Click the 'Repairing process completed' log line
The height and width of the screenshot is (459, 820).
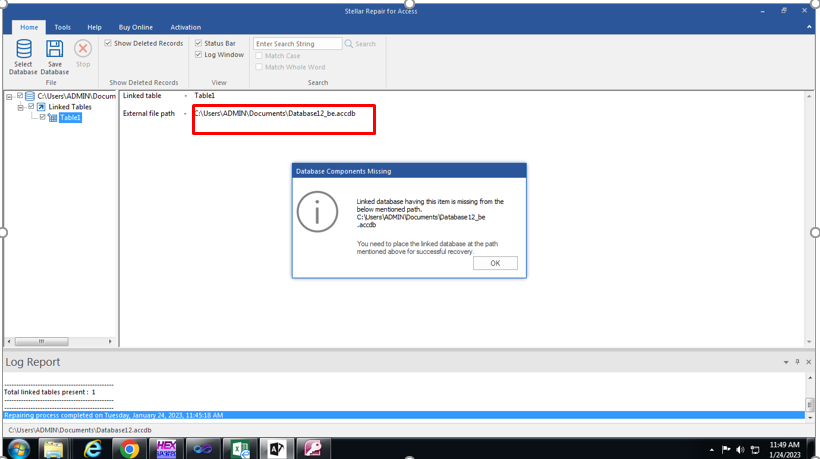coord(404,415)
